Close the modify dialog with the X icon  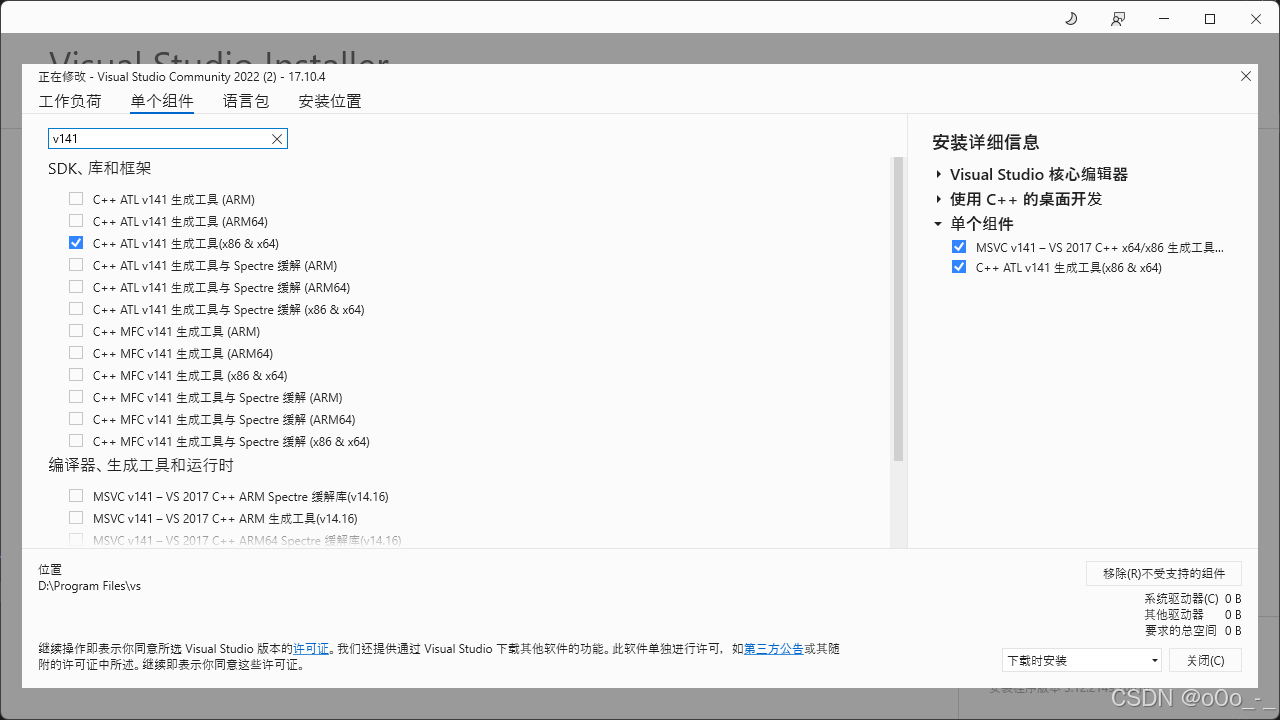(1245, 76)
